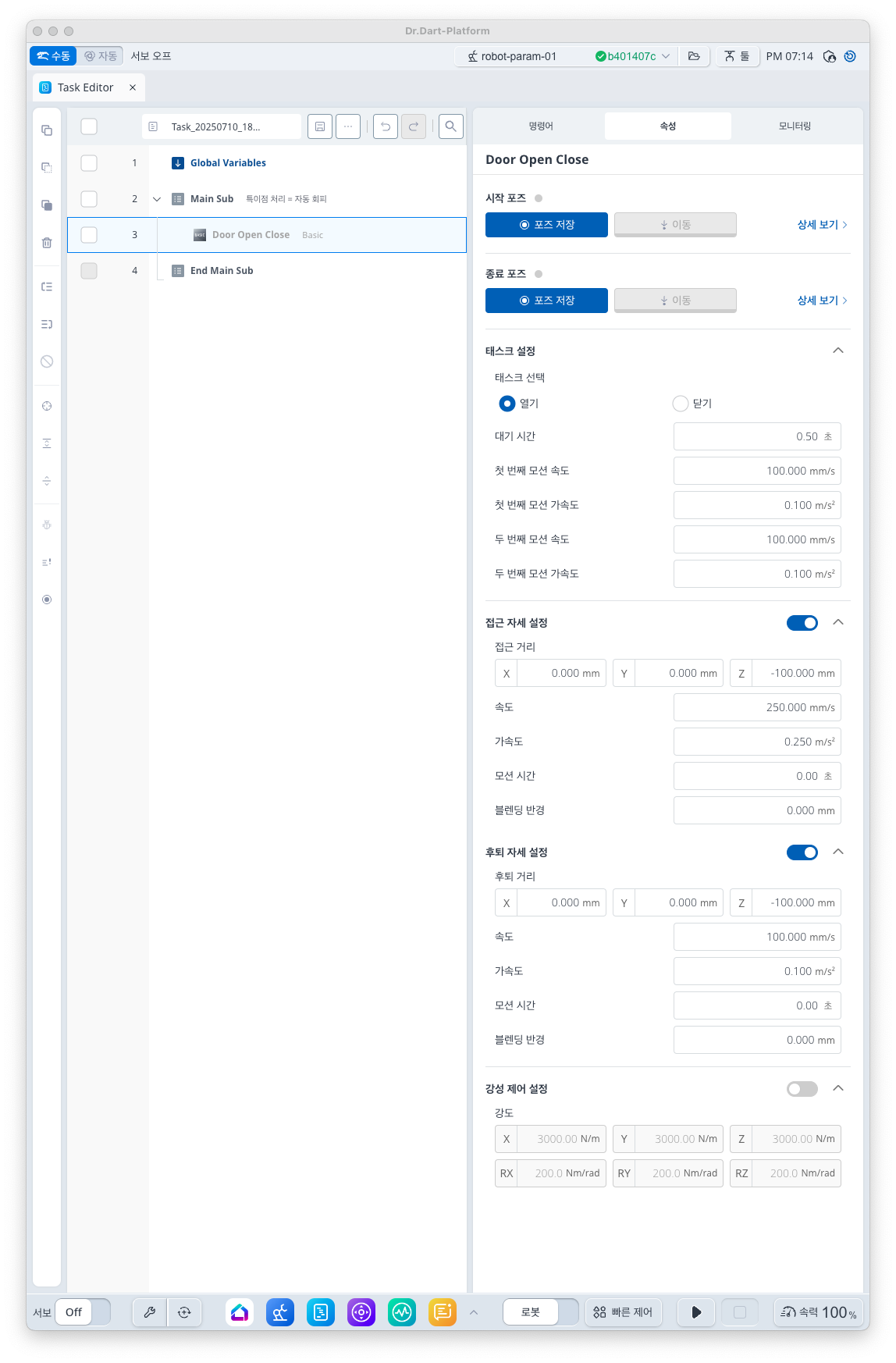
Task: Switch to the 모니터링 tab
Action: [x=795, y=126]
